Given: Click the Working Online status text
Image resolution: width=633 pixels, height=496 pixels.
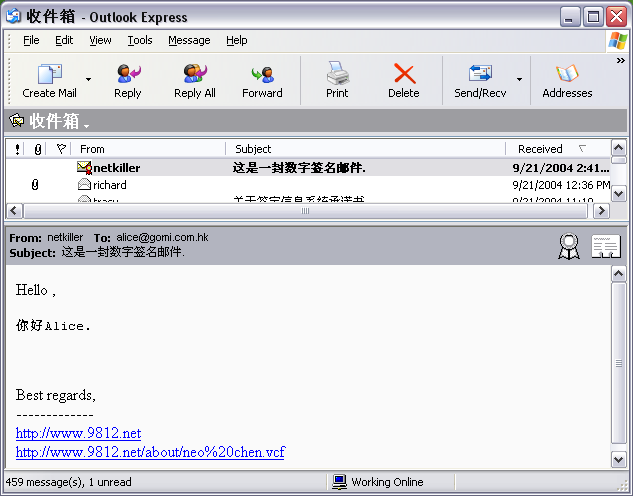Looking at the screenshot, I should (x=387, y=482).
